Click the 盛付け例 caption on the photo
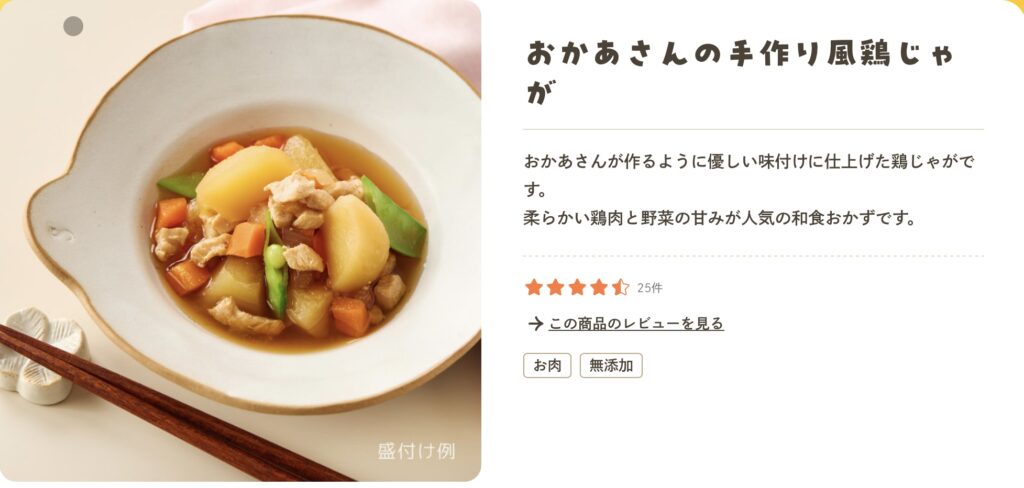Viewport: 1024px width, 488px height. coord(416,451)
